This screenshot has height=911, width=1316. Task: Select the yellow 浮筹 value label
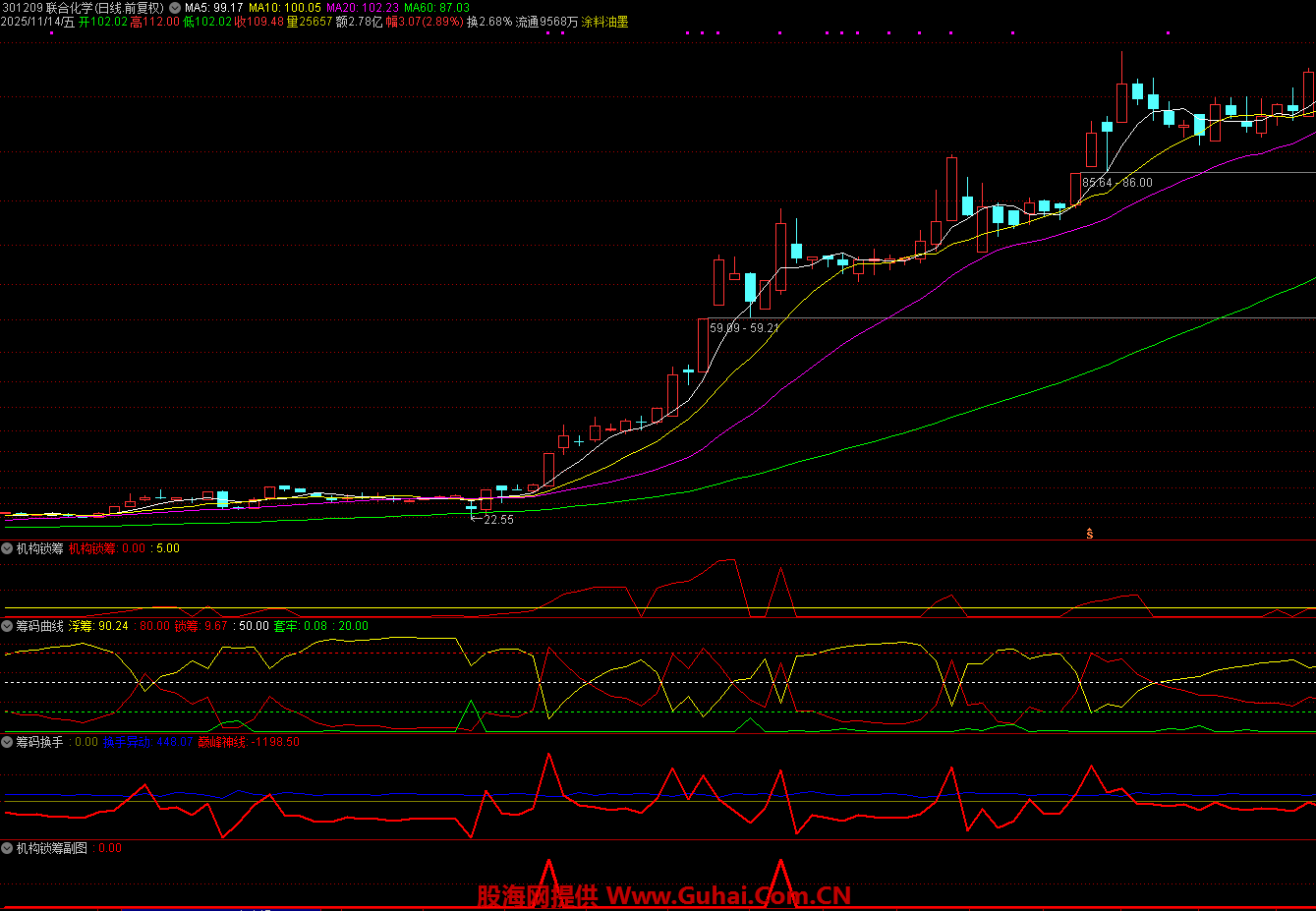coord(98,626)
